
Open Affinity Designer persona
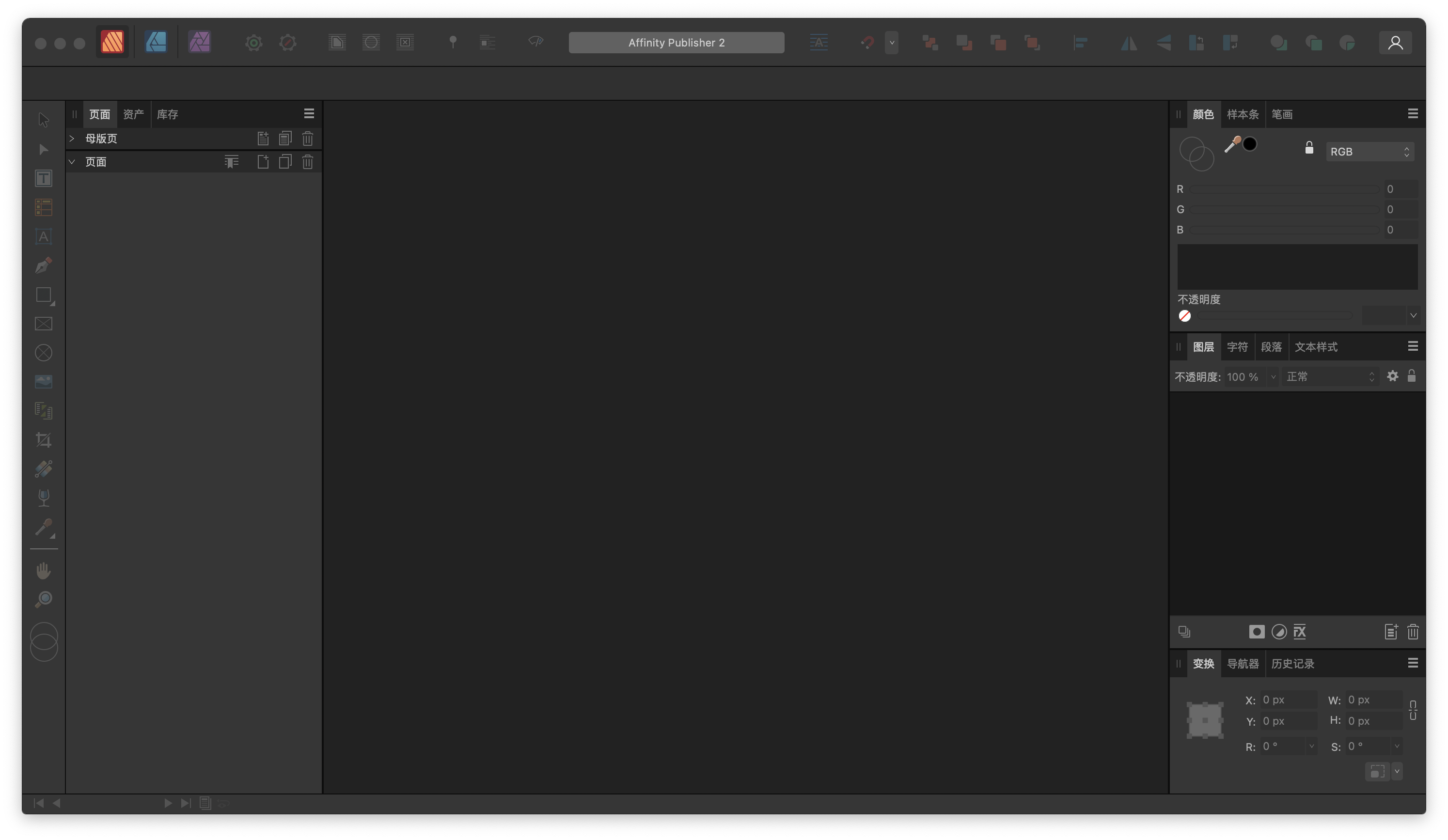[155, 42]
